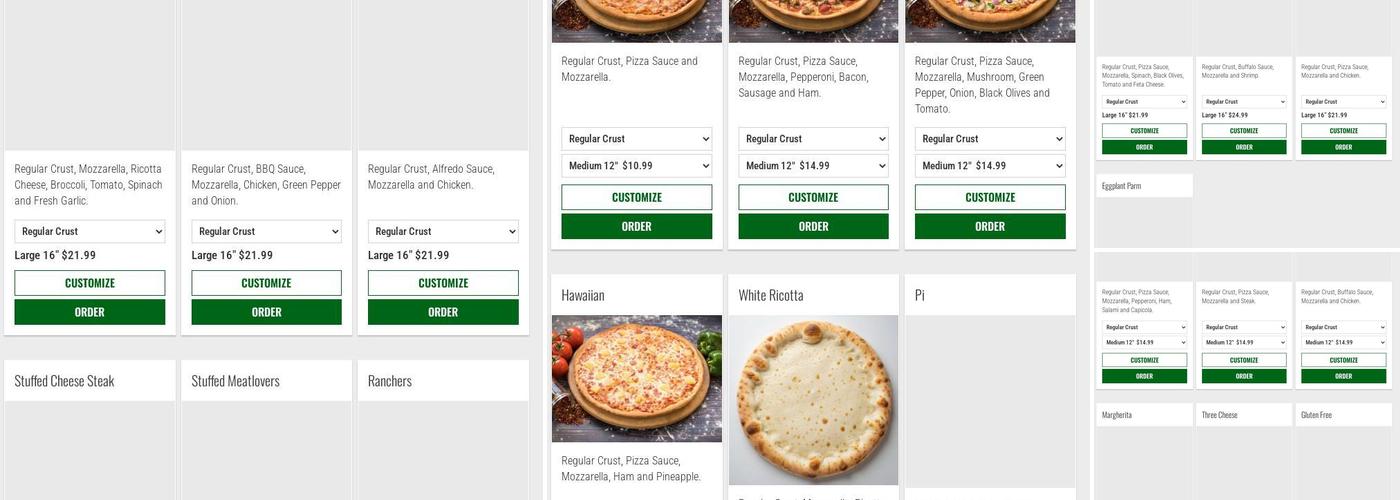Open the $10.99 Medium 12" size dropdown
1400x500 pixels.
(636, 166)
